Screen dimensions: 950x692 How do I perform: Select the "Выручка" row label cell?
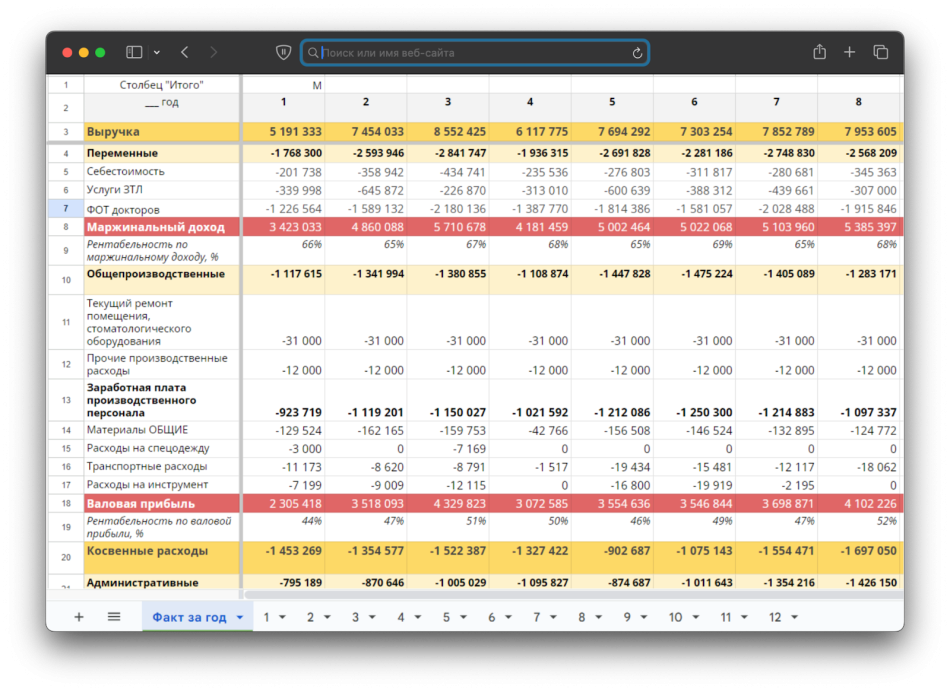(x=162, y=131)
